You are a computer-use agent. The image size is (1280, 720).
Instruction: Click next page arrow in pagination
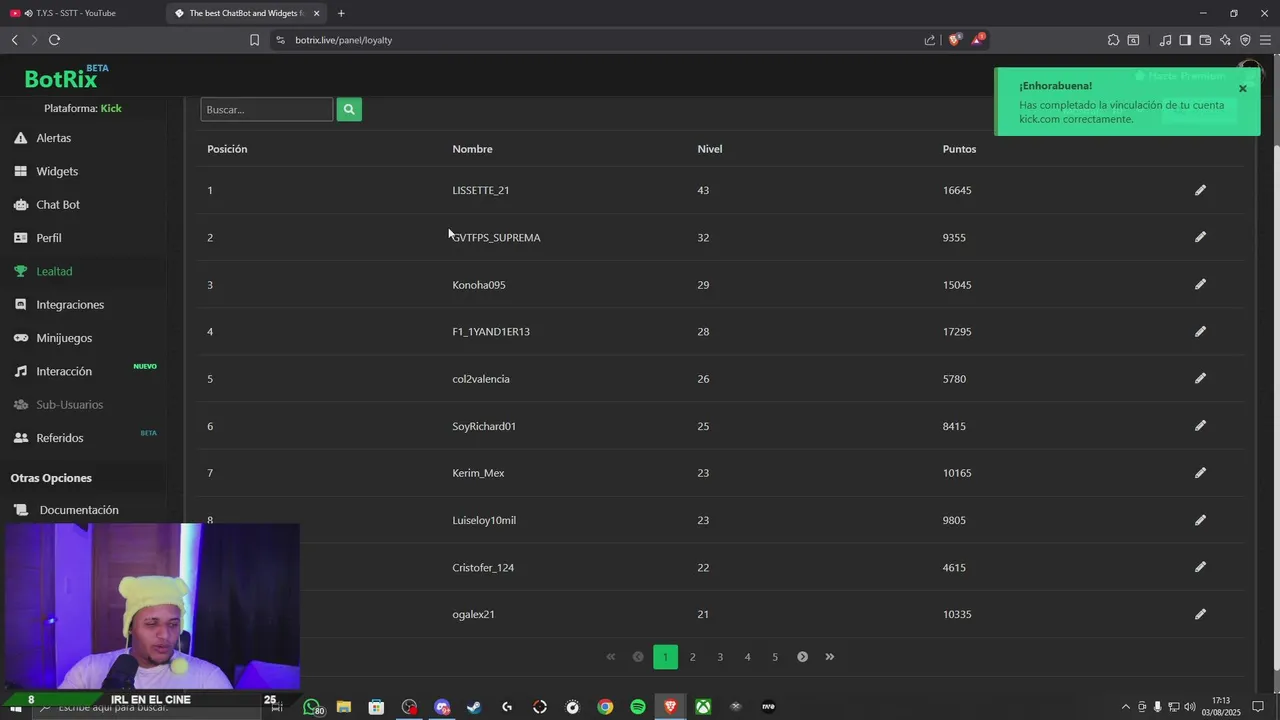802,657
